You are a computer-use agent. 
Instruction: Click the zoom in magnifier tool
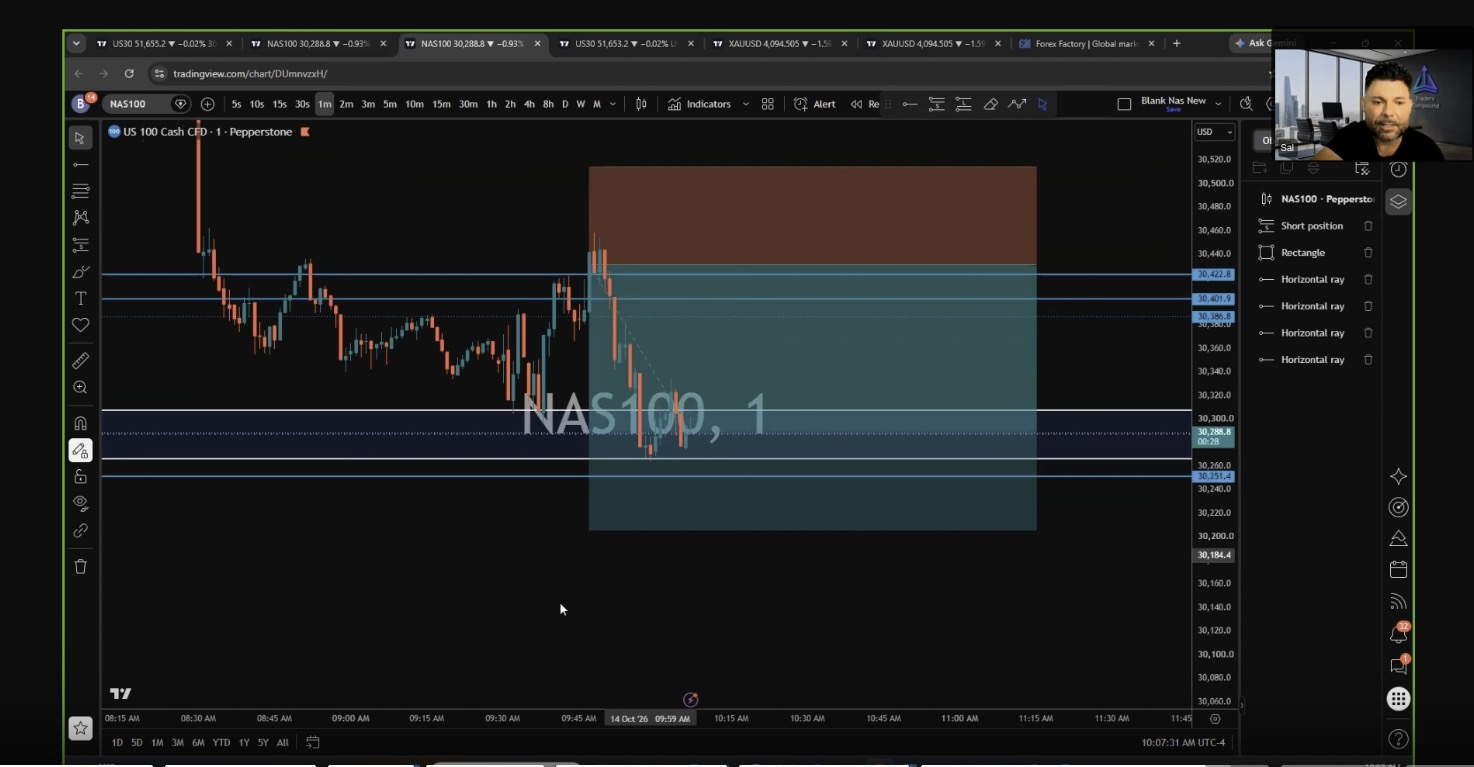pyautogui.click(x=80, y=388)
